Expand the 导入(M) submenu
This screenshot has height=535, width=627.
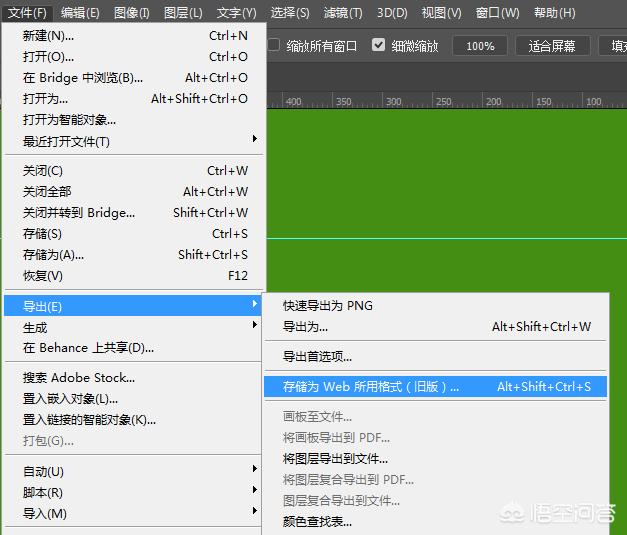pyautogui.click(x=133, y=513)
